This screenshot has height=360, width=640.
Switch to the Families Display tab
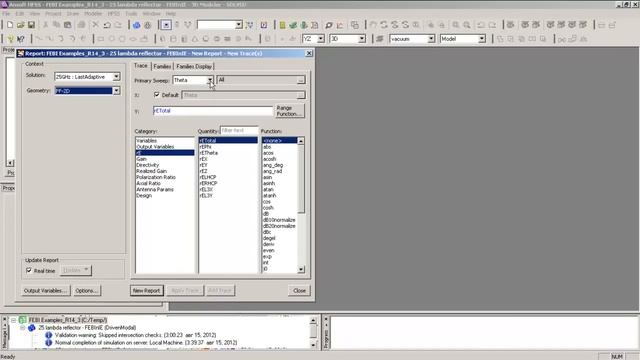tap(194, 66)
